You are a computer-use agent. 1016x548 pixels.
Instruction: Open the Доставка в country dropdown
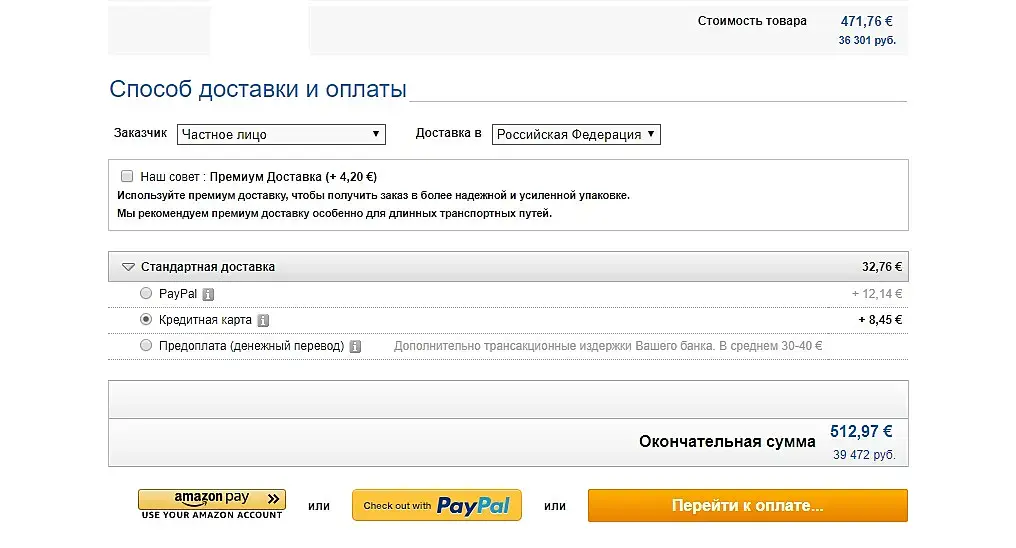(x=576, y=134)
